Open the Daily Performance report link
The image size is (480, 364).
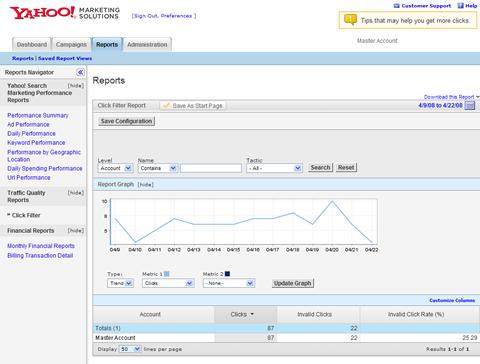click(31, 133)
